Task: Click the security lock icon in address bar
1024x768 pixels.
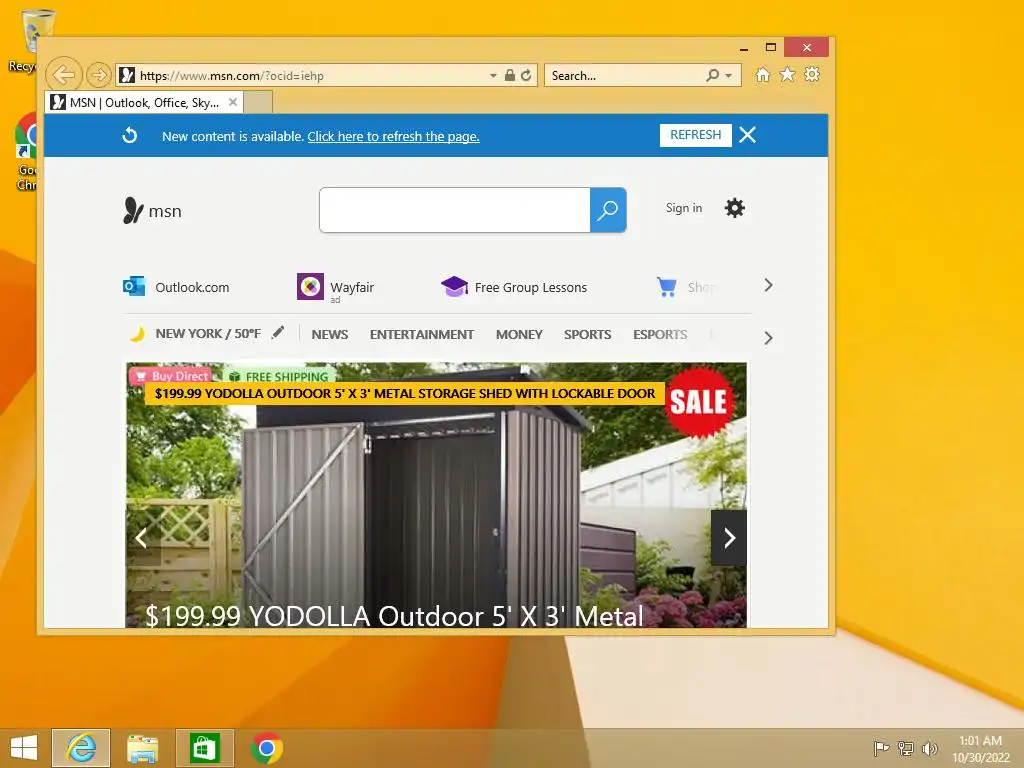Action: pyautogui.click(x=510, y=75)
